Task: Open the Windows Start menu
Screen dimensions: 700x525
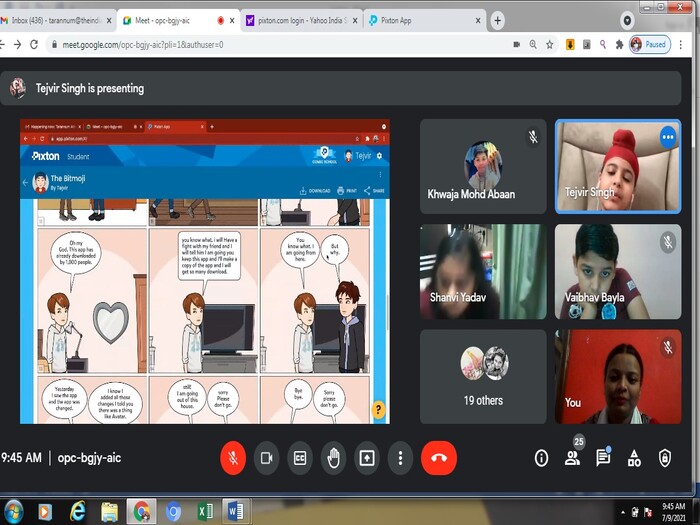Action: click(13, 512)
